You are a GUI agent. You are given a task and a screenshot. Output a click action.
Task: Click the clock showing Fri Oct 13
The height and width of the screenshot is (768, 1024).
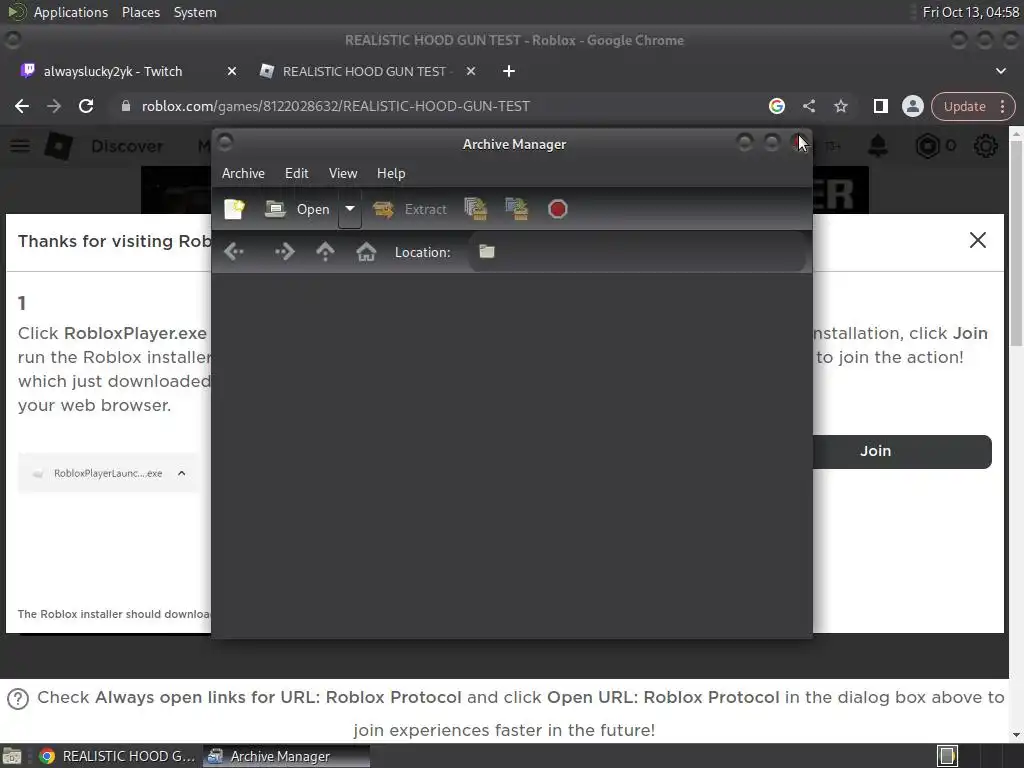pyautogui.click(x=970, y=12)
